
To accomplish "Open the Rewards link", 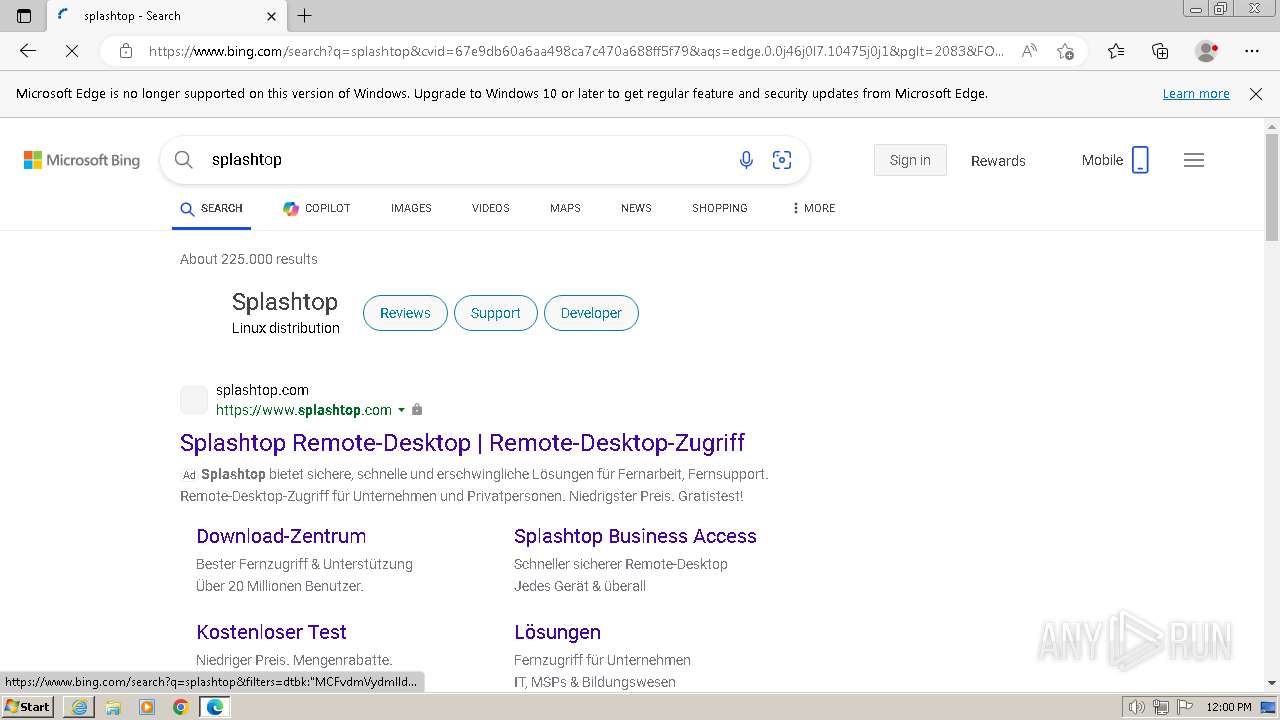I will coord(998,161).
